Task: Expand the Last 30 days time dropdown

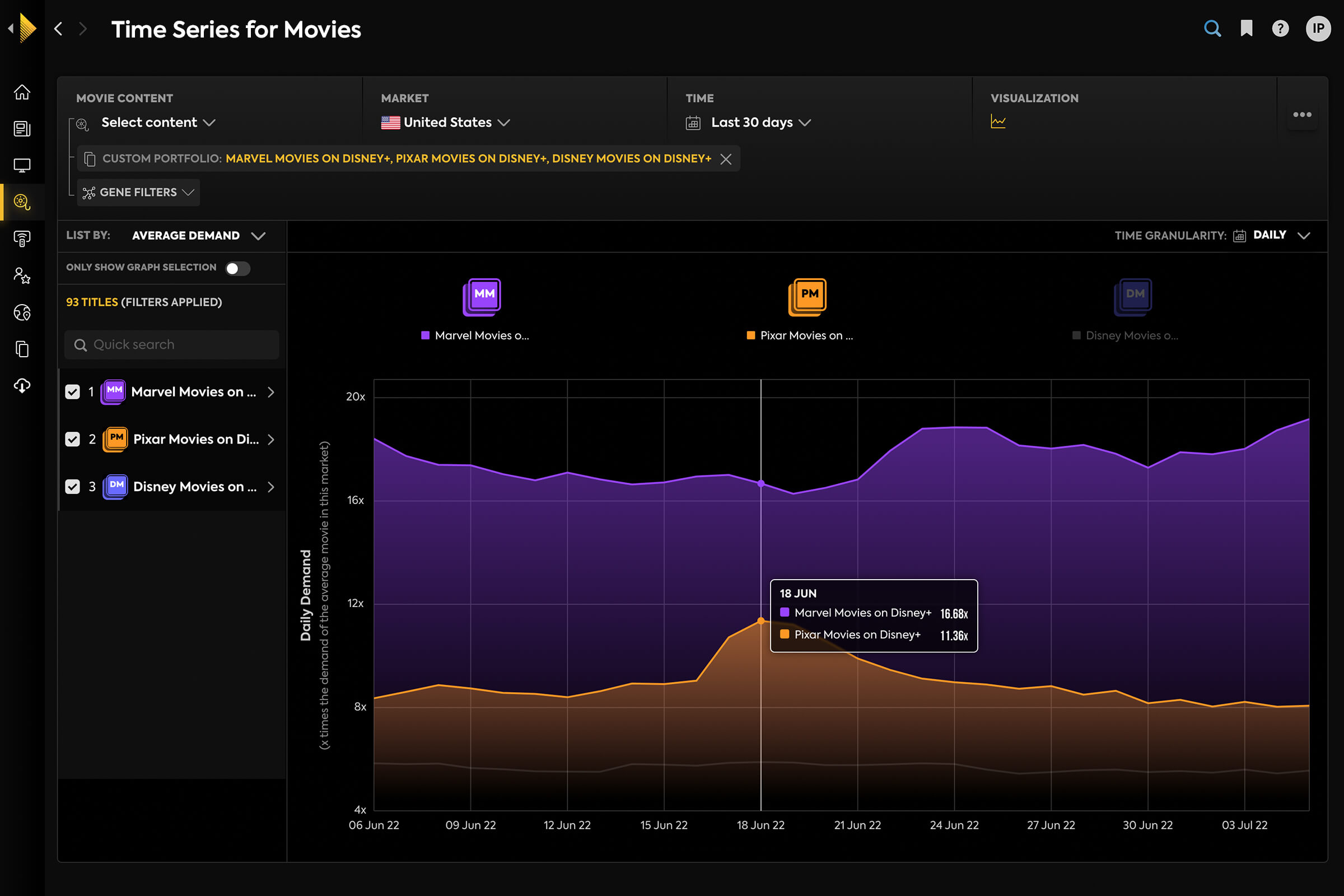Action: (x=752, y=122)
